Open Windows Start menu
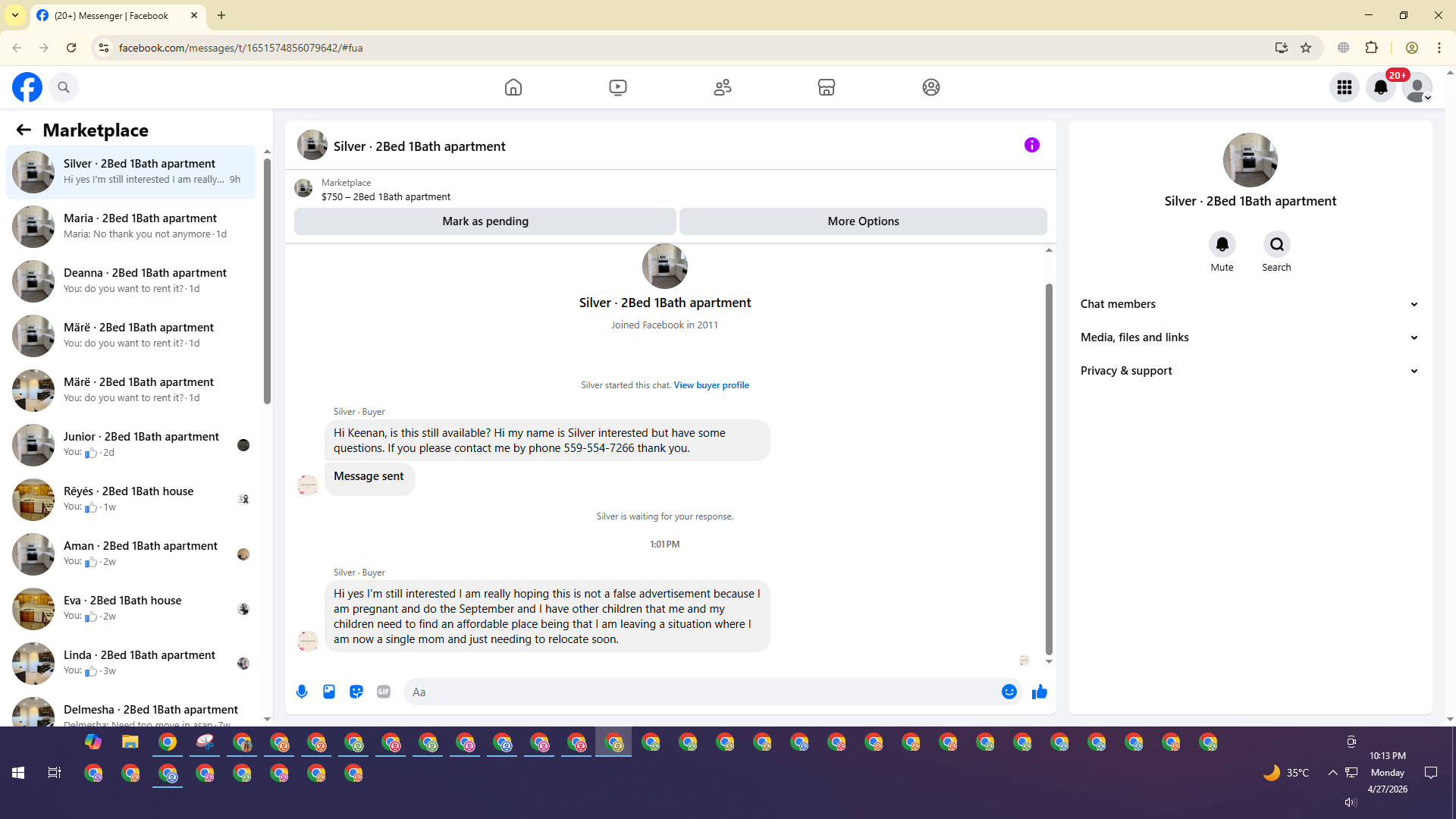The image size is (1456, 819). point(18,773)
